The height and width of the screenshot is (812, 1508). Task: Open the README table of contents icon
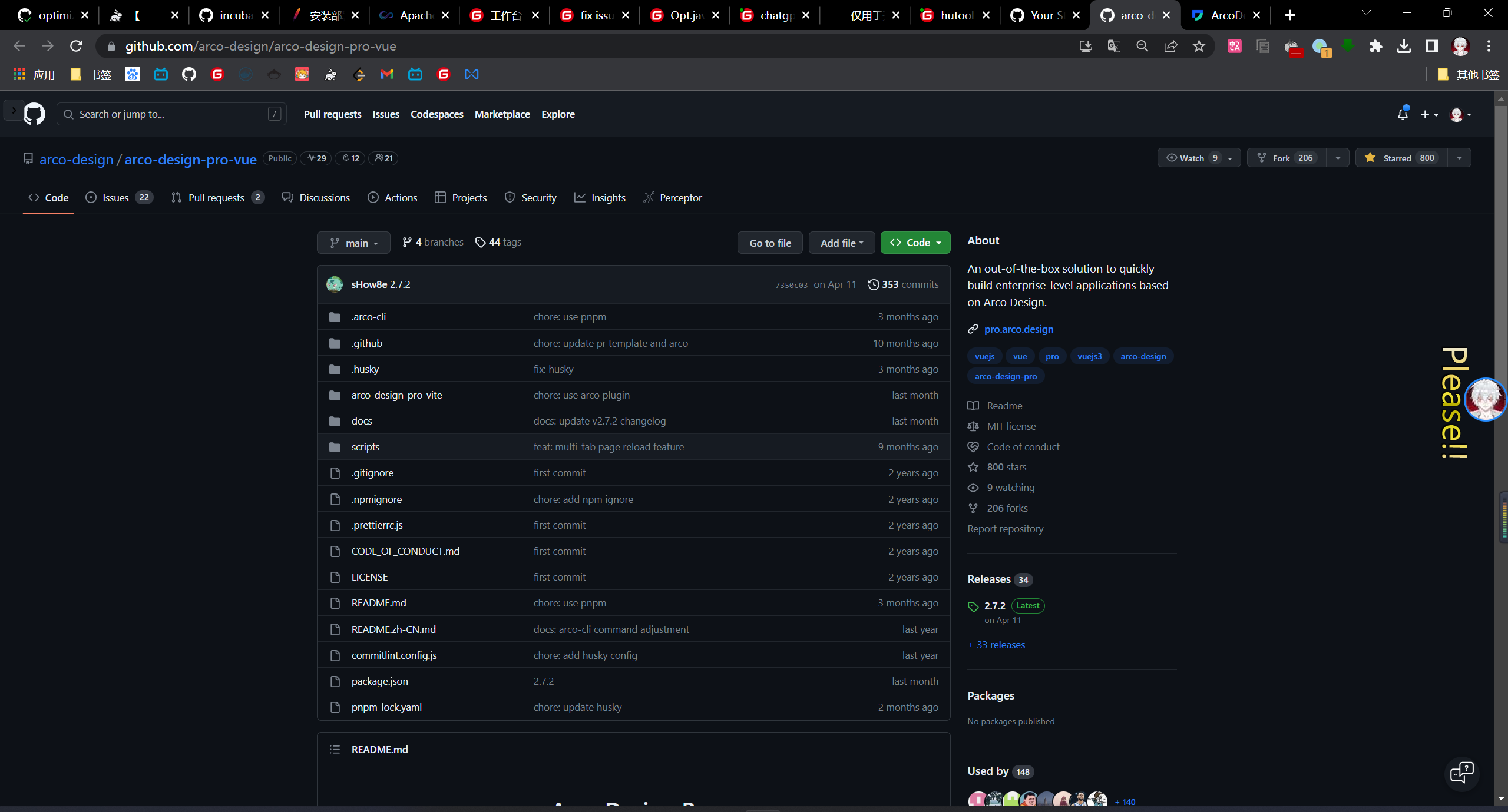(x=335, y=750)
